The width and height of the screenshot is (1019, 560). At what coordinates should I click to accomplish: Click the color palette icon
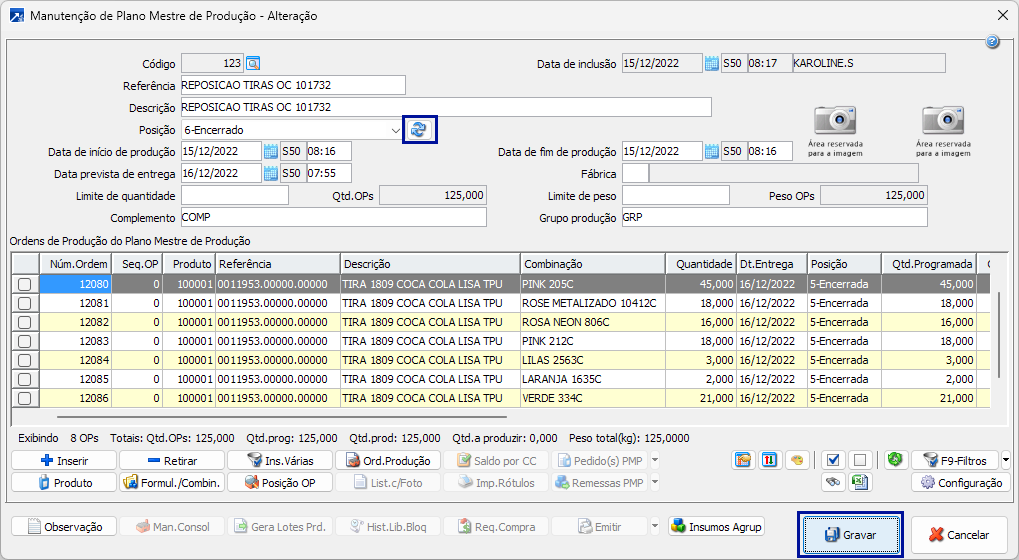coord(795,461)
